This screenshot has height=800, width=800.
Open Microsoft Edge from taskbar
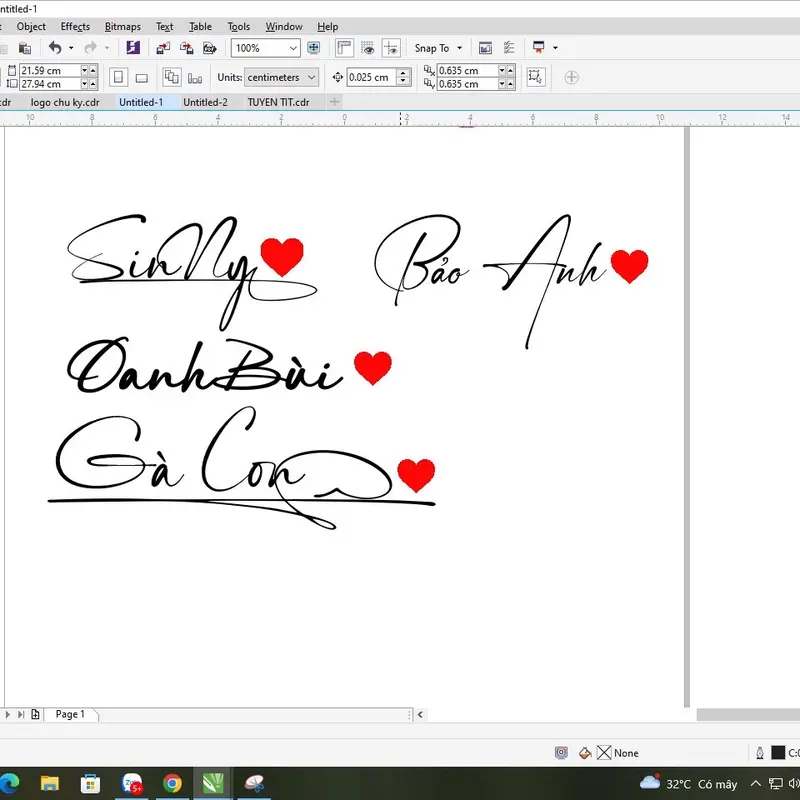pos(8,783)
